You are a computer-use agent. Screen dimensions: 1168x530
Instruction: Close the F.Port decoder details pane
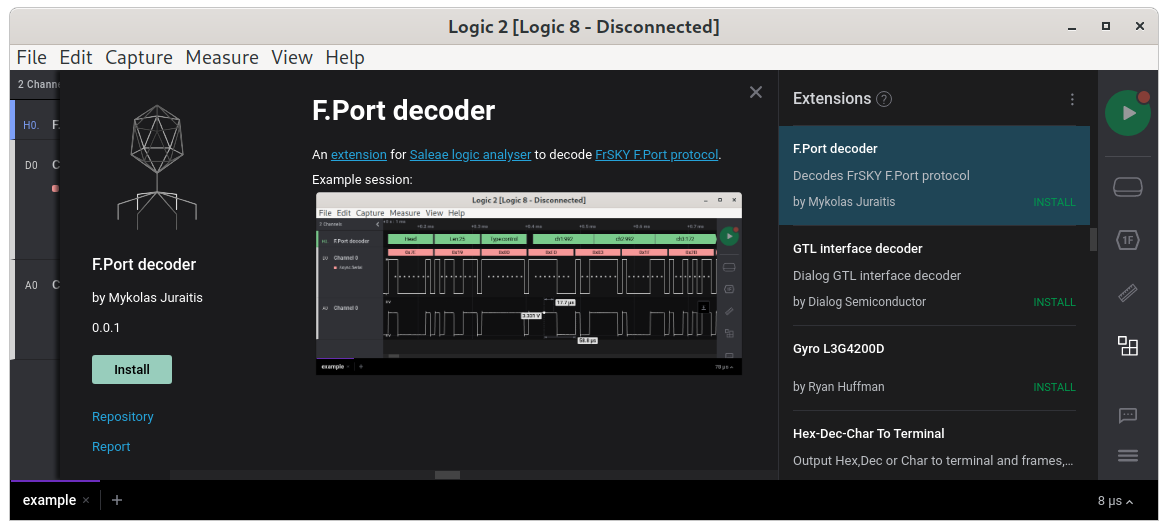tap(756, 92)
